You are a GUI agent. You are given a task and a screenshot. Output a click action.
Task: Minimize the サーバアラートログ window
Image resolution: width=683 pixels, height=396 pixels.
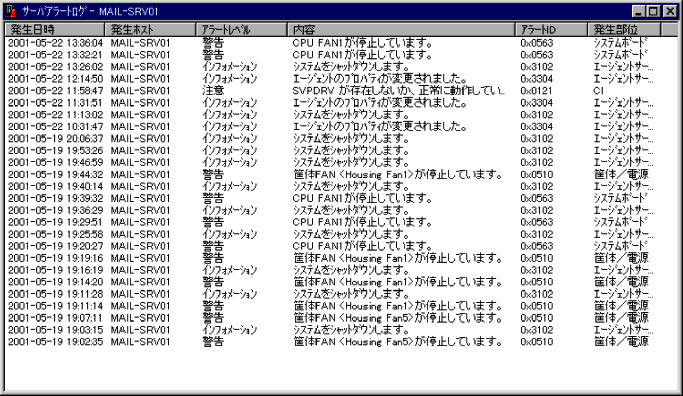click(x=639, y=11)
